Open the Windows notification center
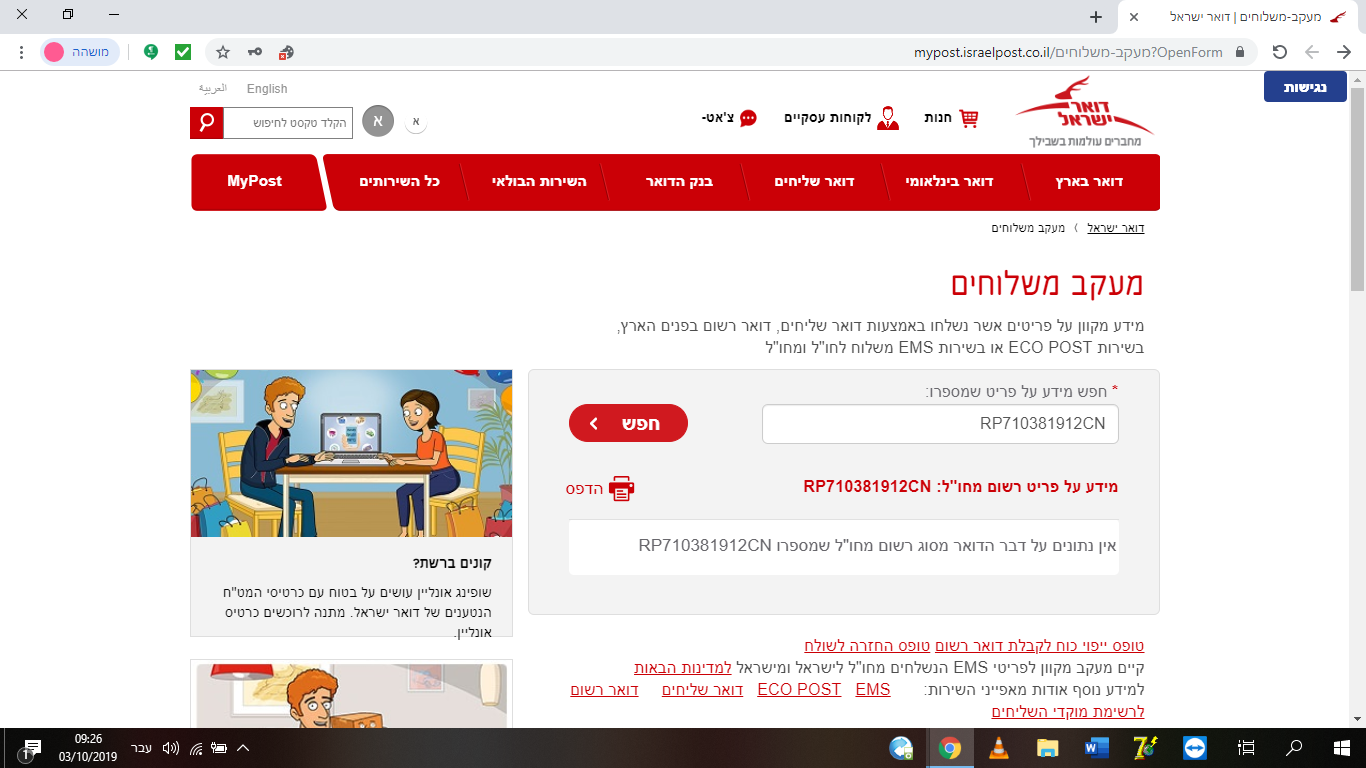The height and width of the screenshot is (768, 1366). 32,748
